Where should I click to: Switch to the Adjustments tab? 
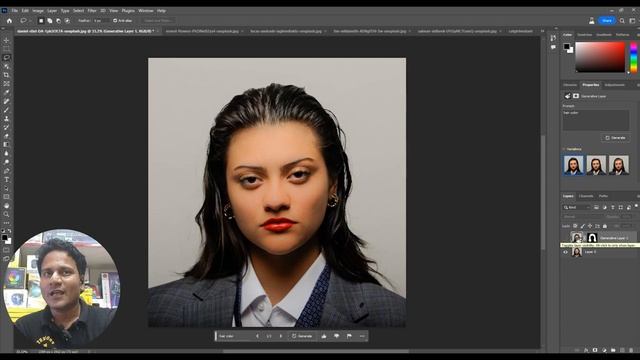pyautogui.click(x=614, y=85)
